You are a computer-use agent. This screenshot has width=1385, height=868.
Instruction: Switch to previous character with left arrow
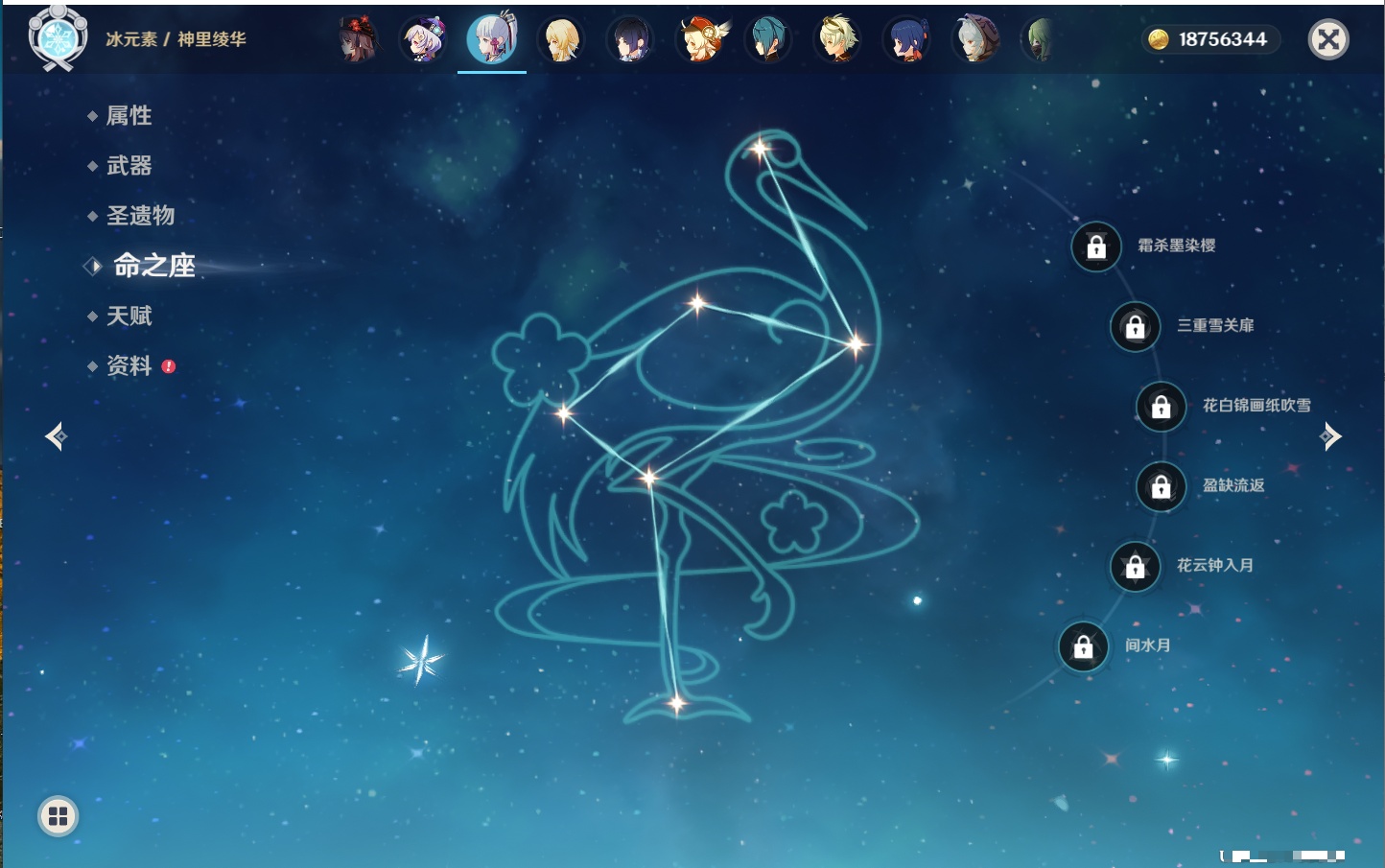point(56,436)
